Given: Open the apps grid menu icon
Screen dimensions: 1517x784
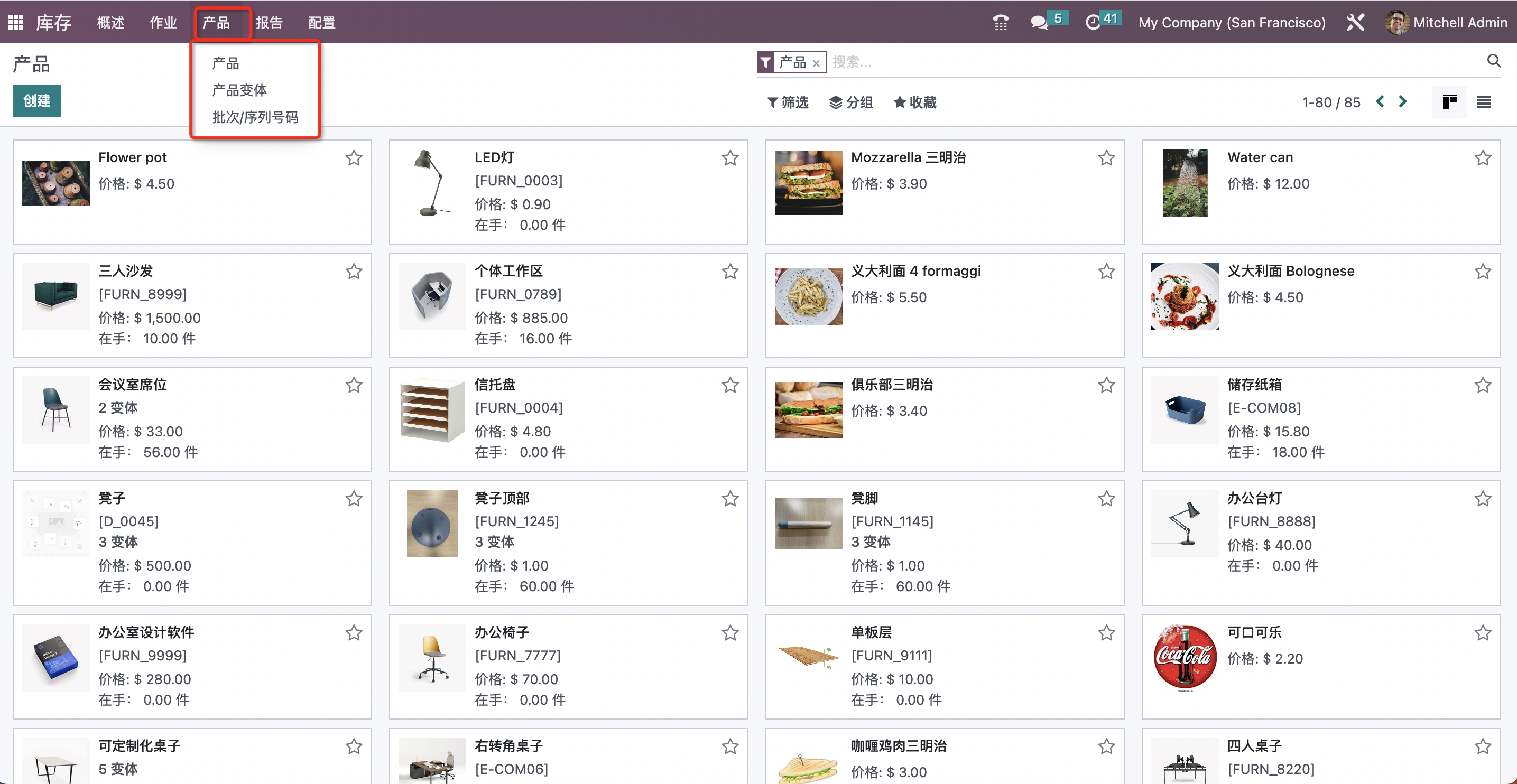Looking at the screenshot, I should (x=16, y=22).
